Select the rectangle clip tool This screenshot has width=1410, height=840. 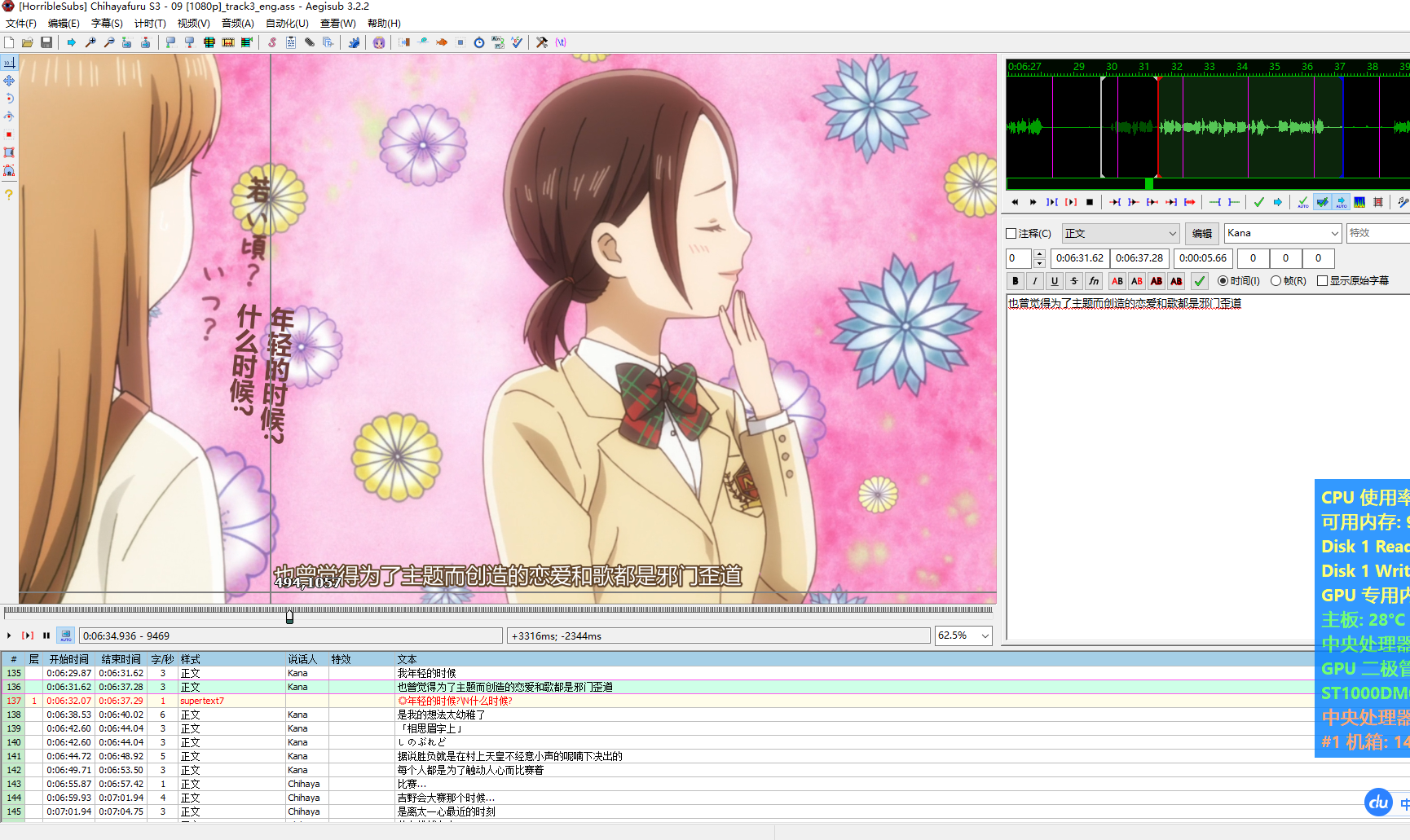click(x=9, y=152)
